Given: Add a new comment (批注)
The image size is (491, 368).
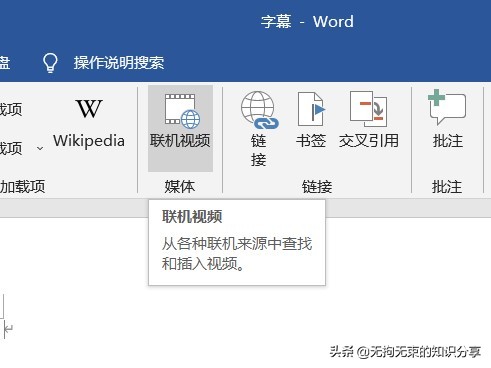Looking at the screenshot, I should pos(448,119).
